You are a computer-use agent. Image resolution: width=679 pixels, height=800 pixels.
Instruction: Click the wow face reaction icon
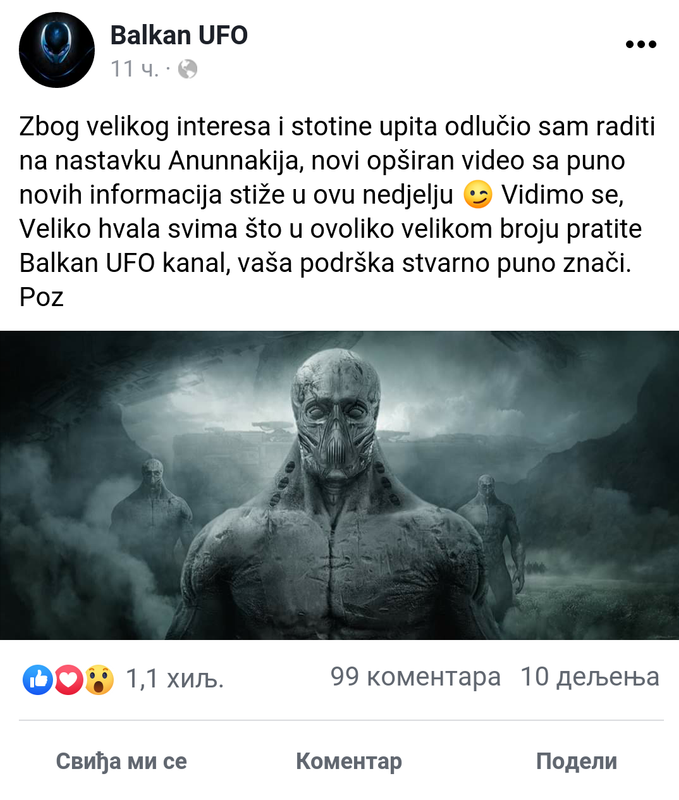pos(99,680)
